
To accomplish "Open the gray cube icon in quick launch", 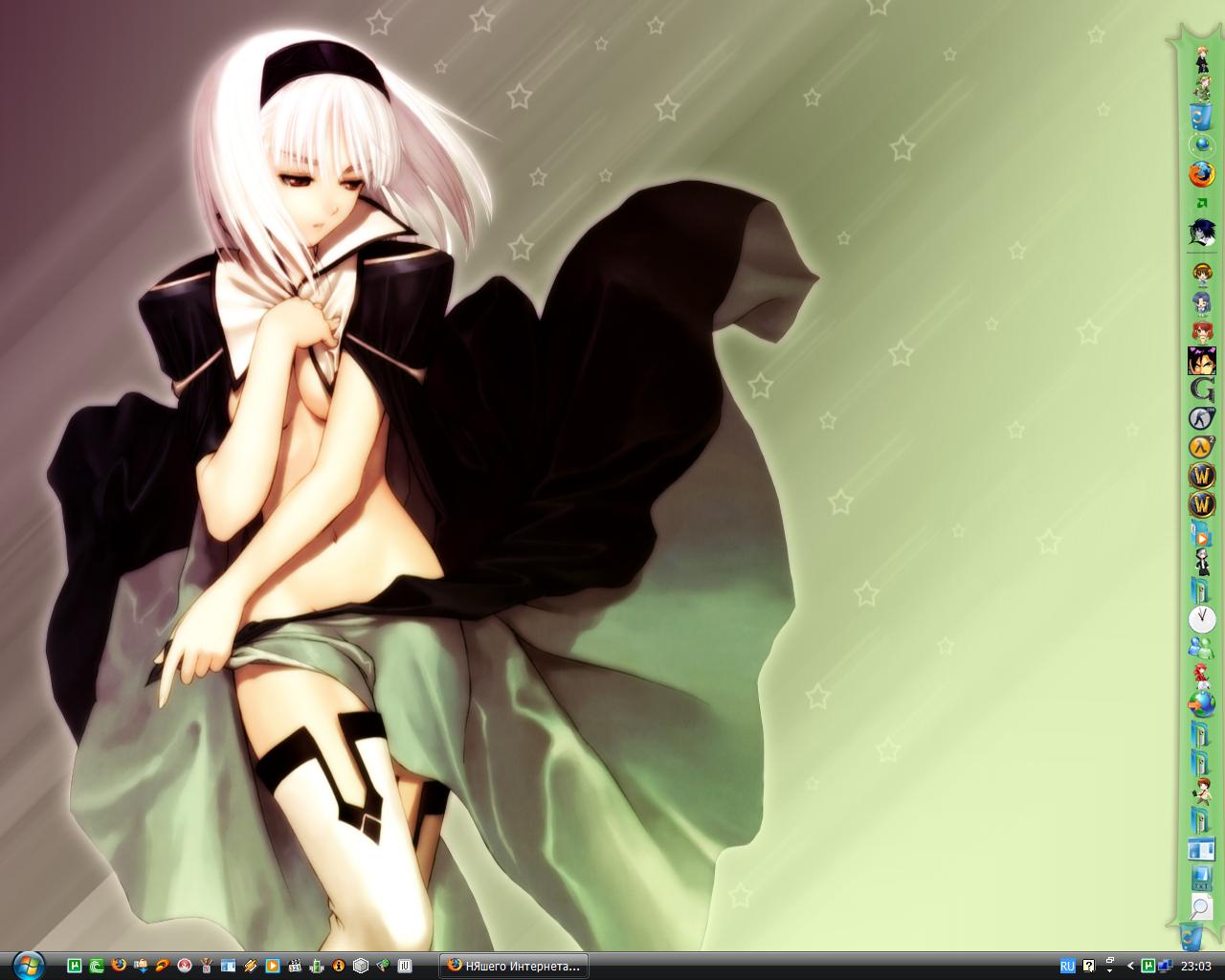I will pos(361,966).
